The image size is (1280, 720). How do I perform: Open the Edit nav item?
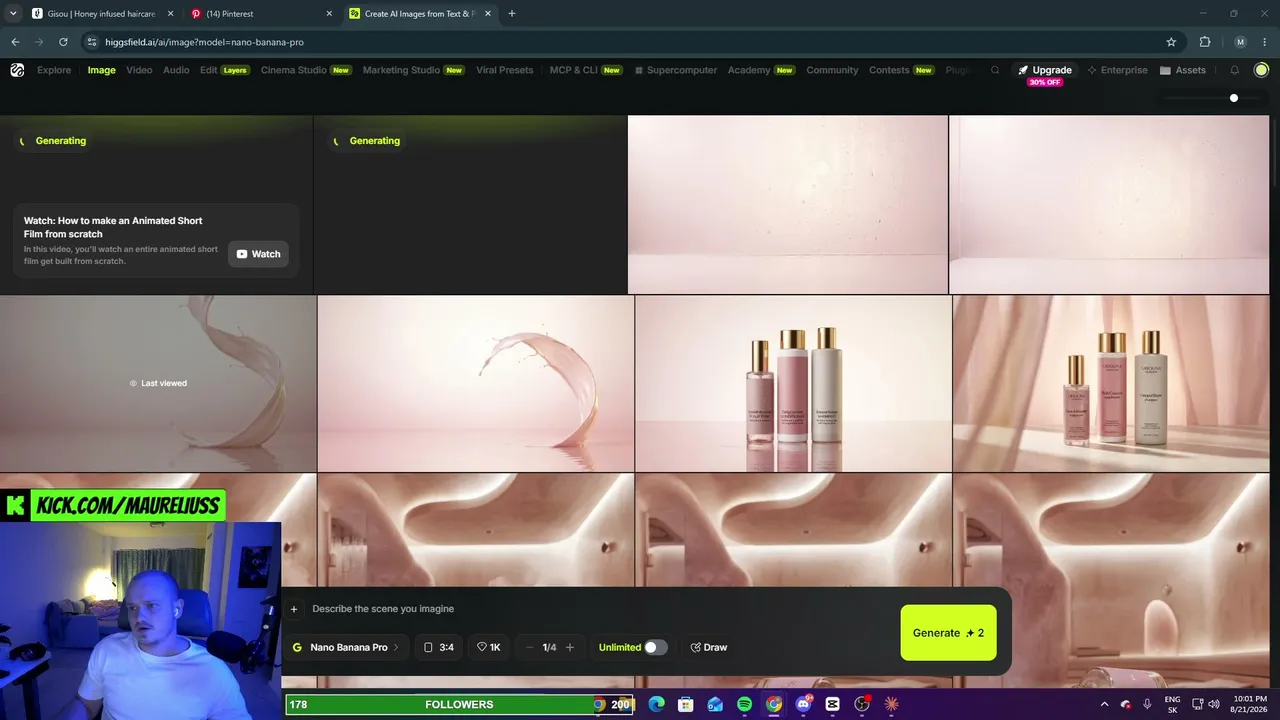click(x=224, y=70)
